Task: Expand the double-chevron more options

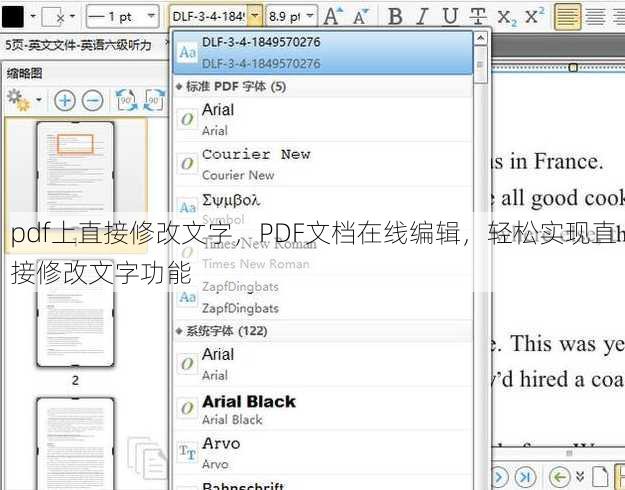Action: click(x=580, y=476)
